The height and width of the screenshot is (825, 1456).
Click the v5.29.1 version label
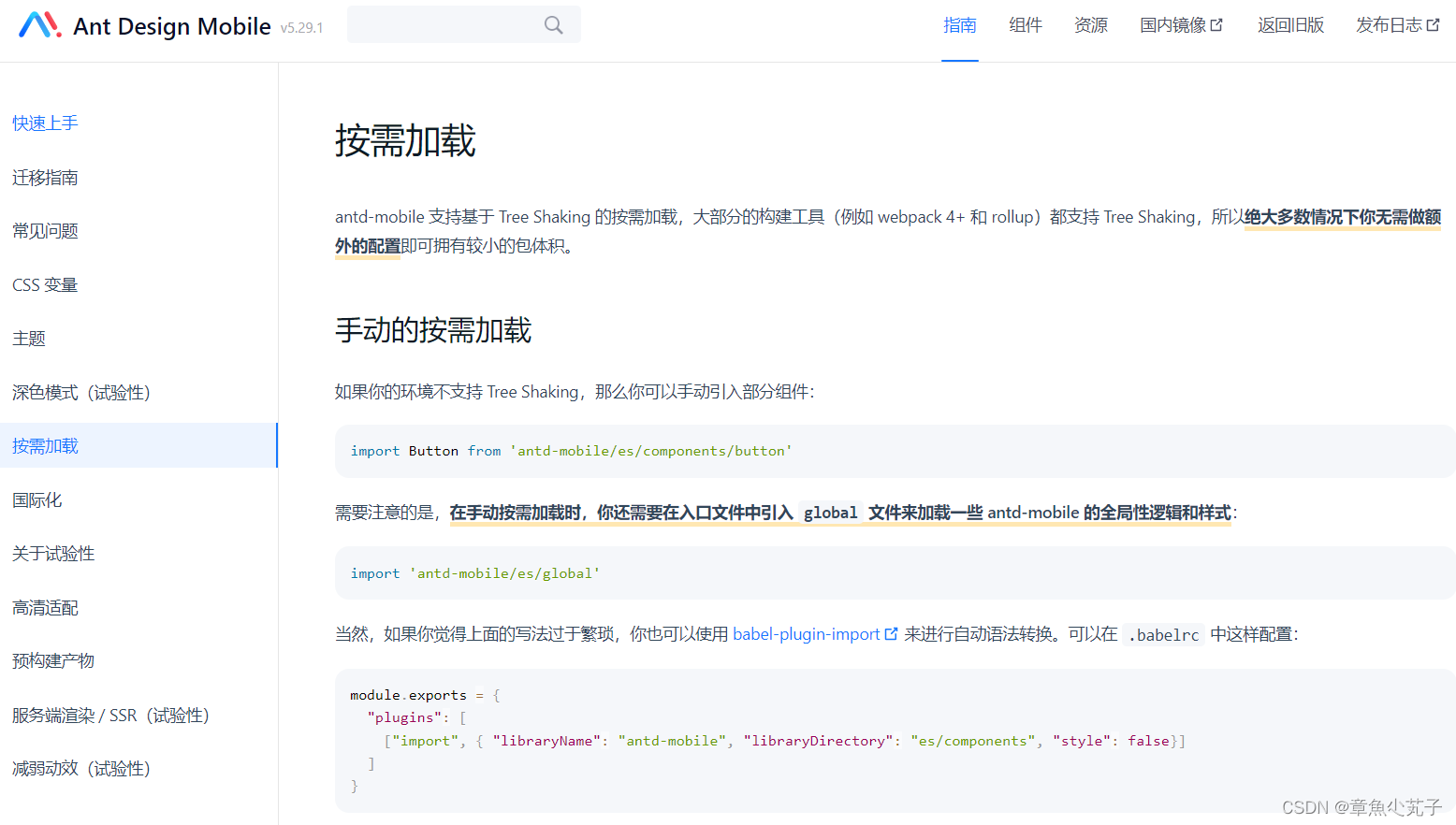[x=301, y=28]
